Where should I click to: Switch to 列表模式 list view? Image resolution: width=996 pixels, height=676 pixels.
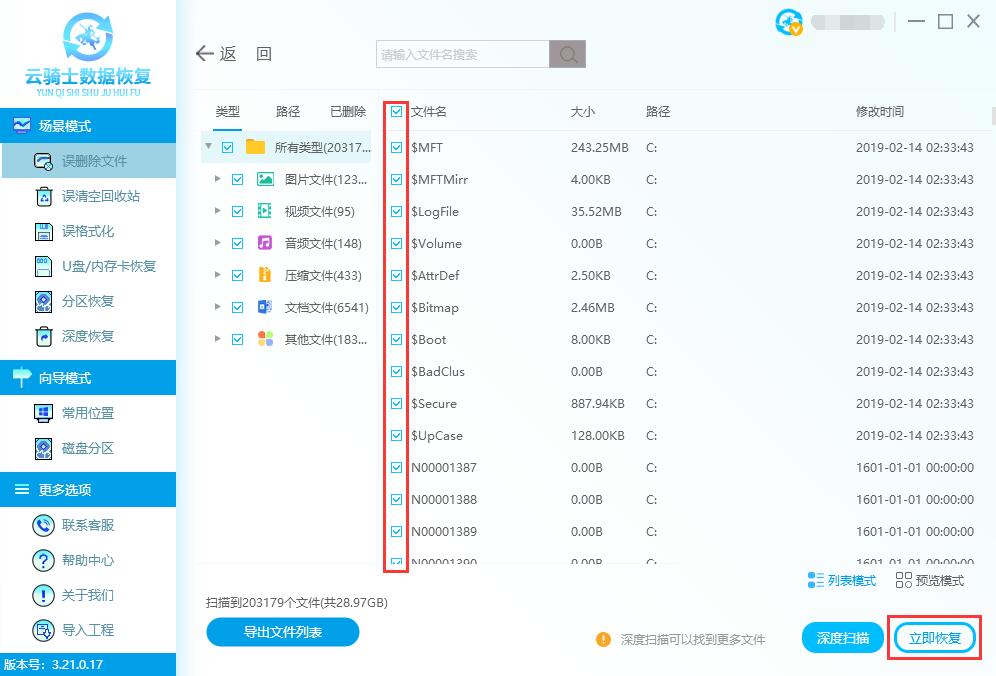click(x=842, y=580)
